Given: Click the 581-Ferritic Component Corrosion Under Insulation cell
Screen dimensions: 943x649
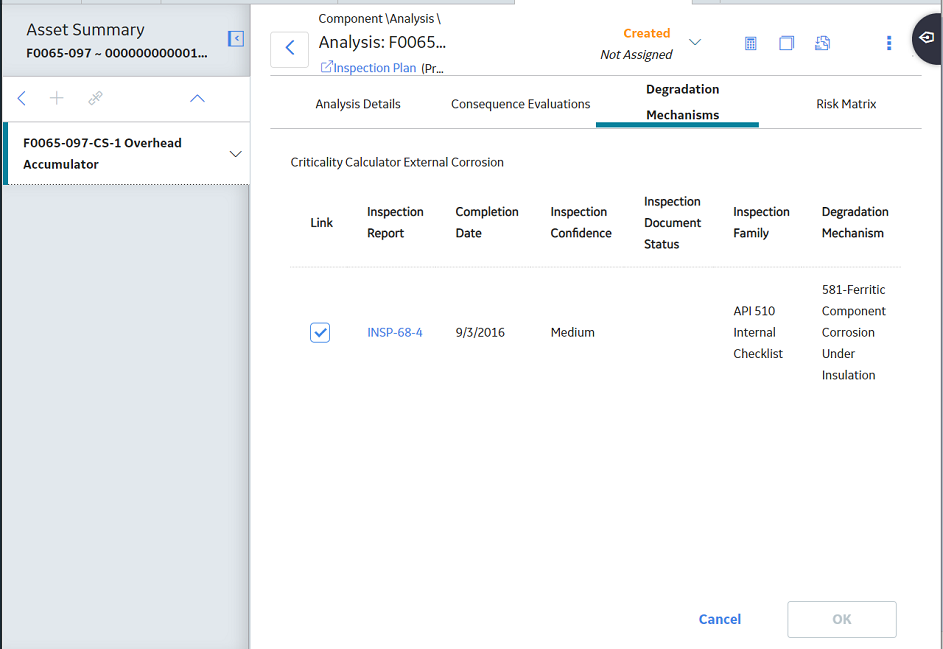Looking at the screenshot, I should click(854, 333).
